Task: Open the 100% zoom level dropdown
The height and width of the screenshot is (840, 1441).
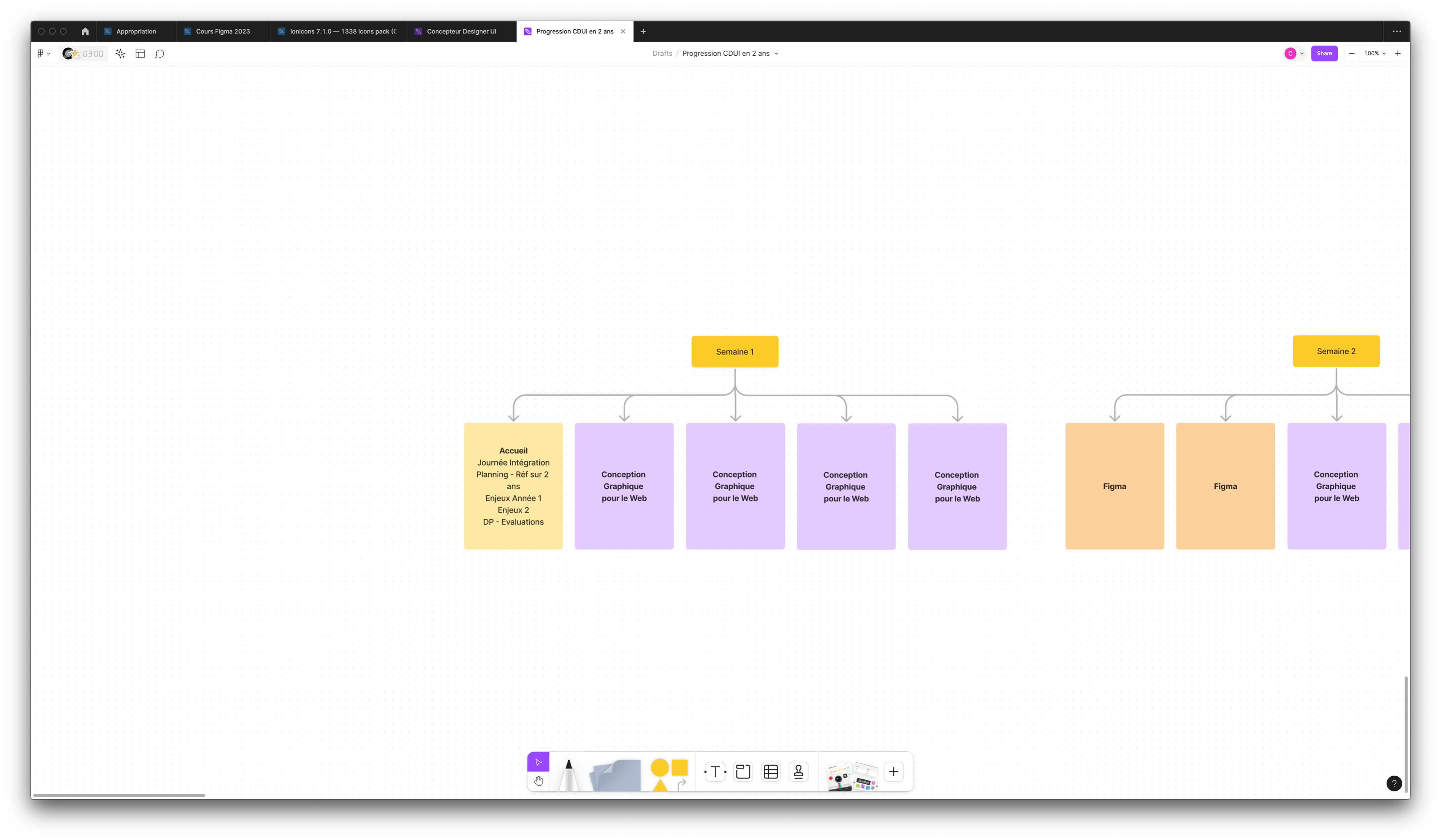Action: [1374, 54]
